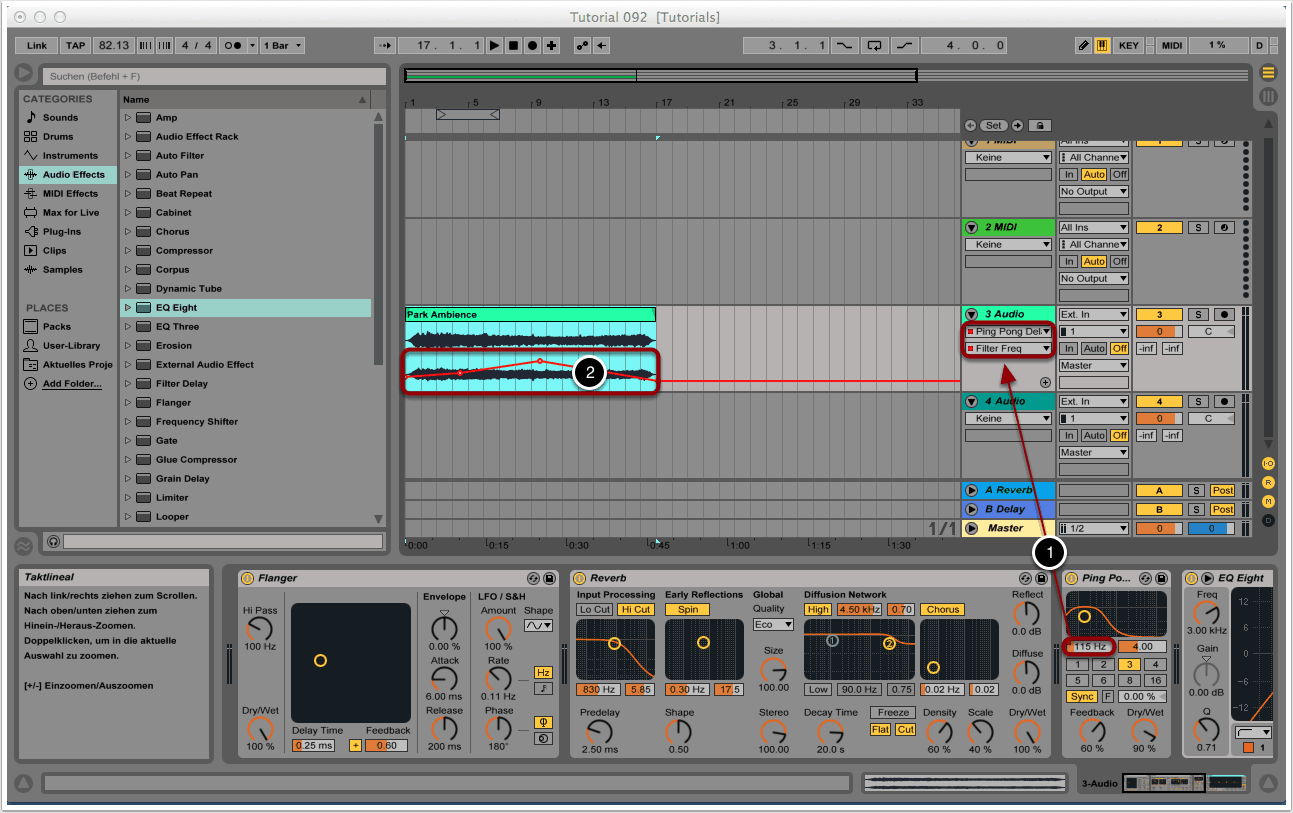Solo the 2 MIDI track
This screenshot has height=813, width=1293.
pyautogui.click(x=1197, y=228)
